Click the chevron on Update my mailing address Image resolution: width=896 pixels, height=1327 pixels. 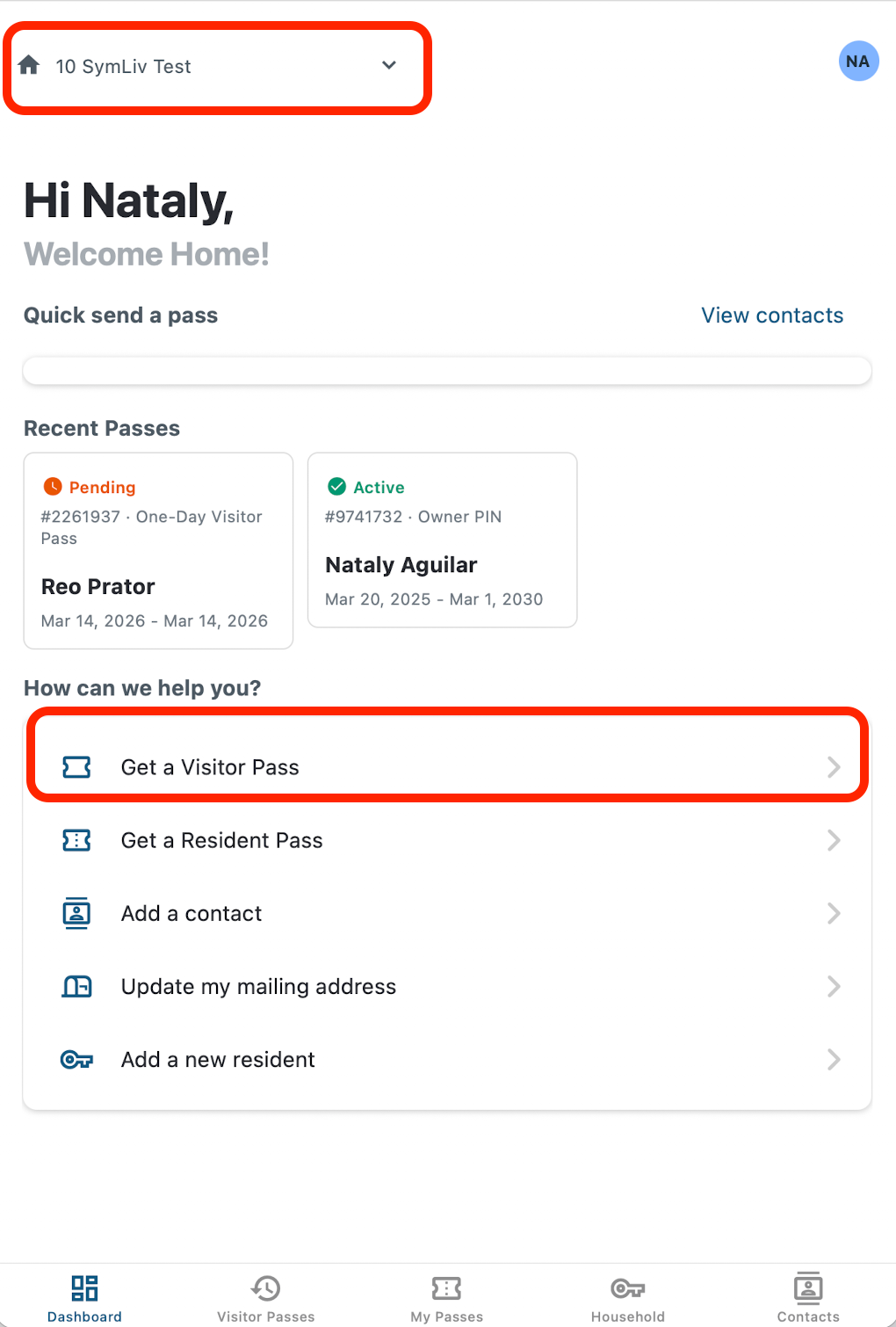click(x=834, y=987)
